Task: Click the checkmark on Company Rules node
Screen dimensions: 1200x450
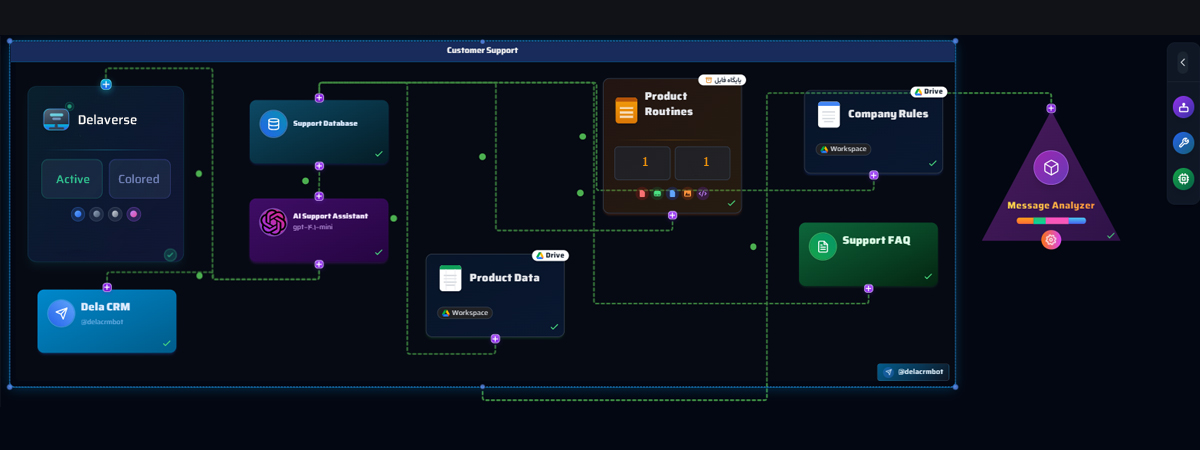Action: [x=932, y=163]
